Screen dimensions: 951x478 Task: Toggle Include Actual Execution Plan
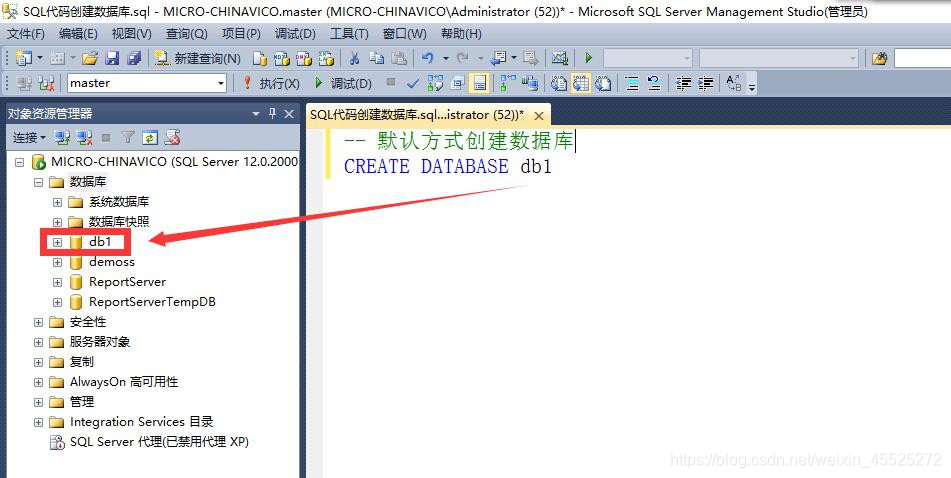tap(507, 83)
